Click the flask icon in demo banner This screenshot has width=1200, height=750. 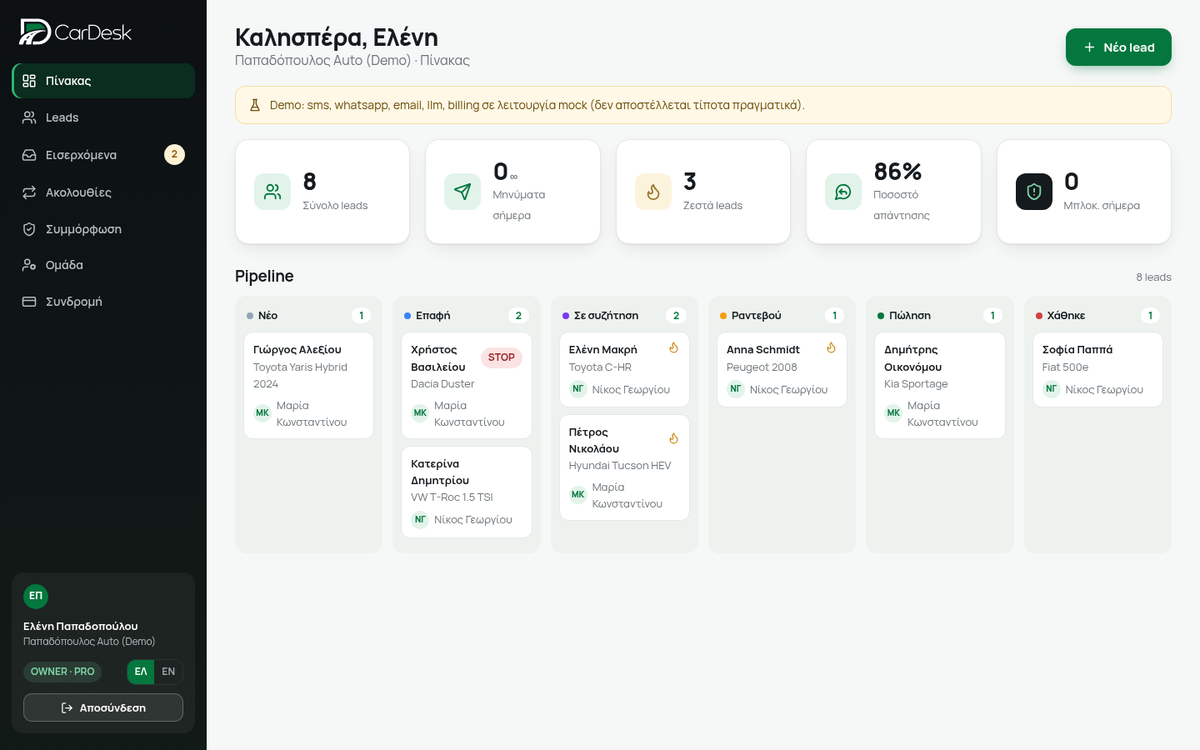pos(255,105)
